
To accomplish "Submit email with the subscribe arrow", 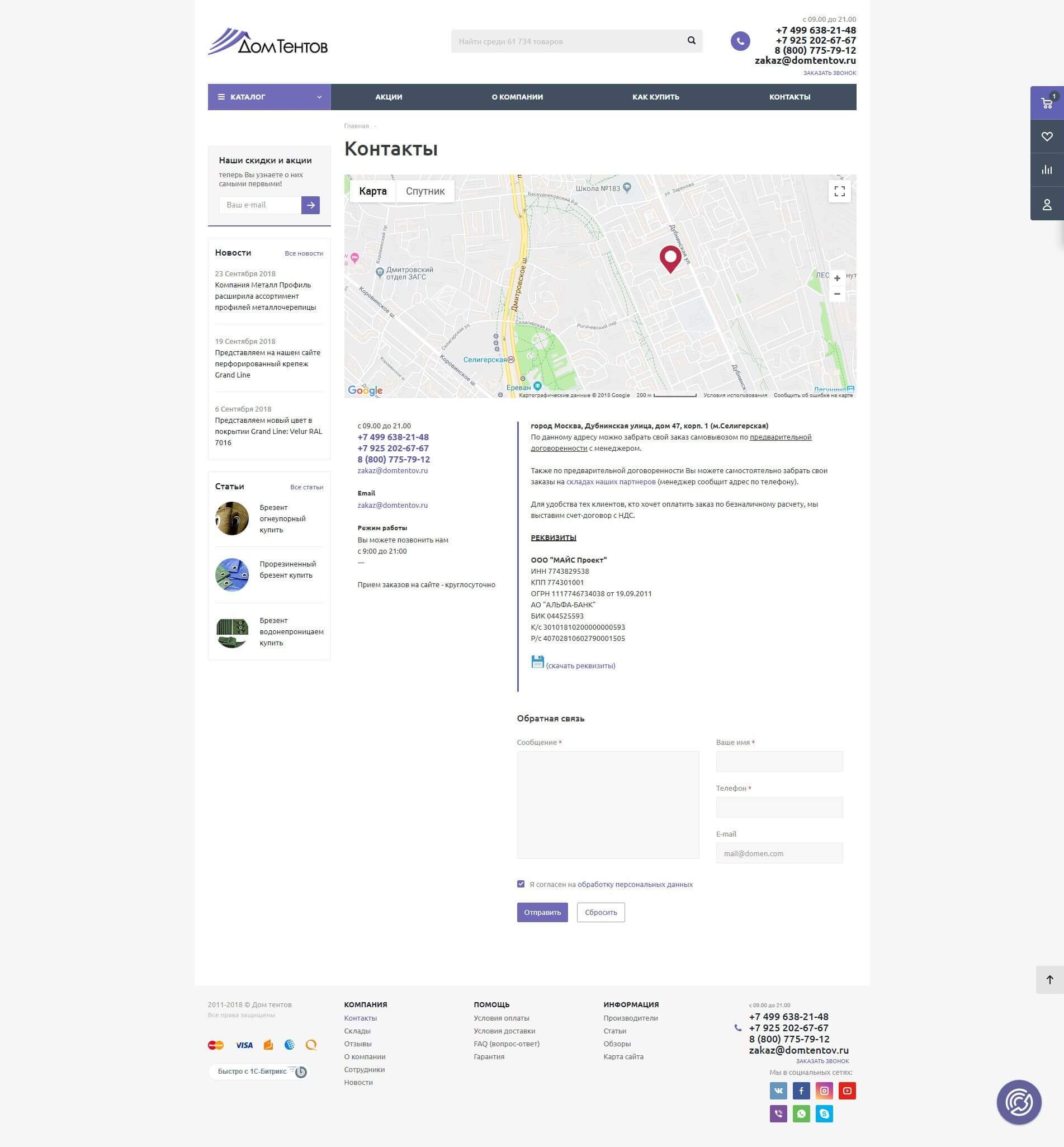I will click(x=310, y=205).
